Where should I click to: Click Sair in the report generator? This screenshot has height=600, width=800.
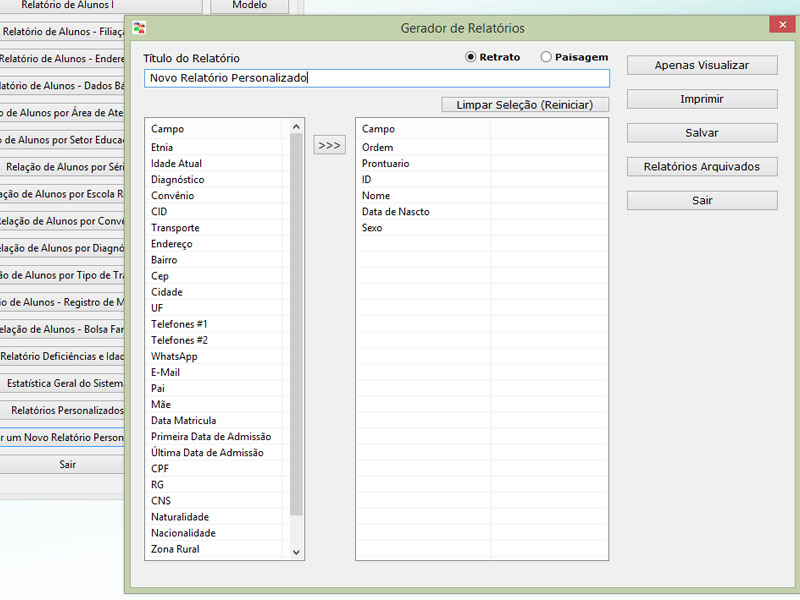tap(701, 201)
